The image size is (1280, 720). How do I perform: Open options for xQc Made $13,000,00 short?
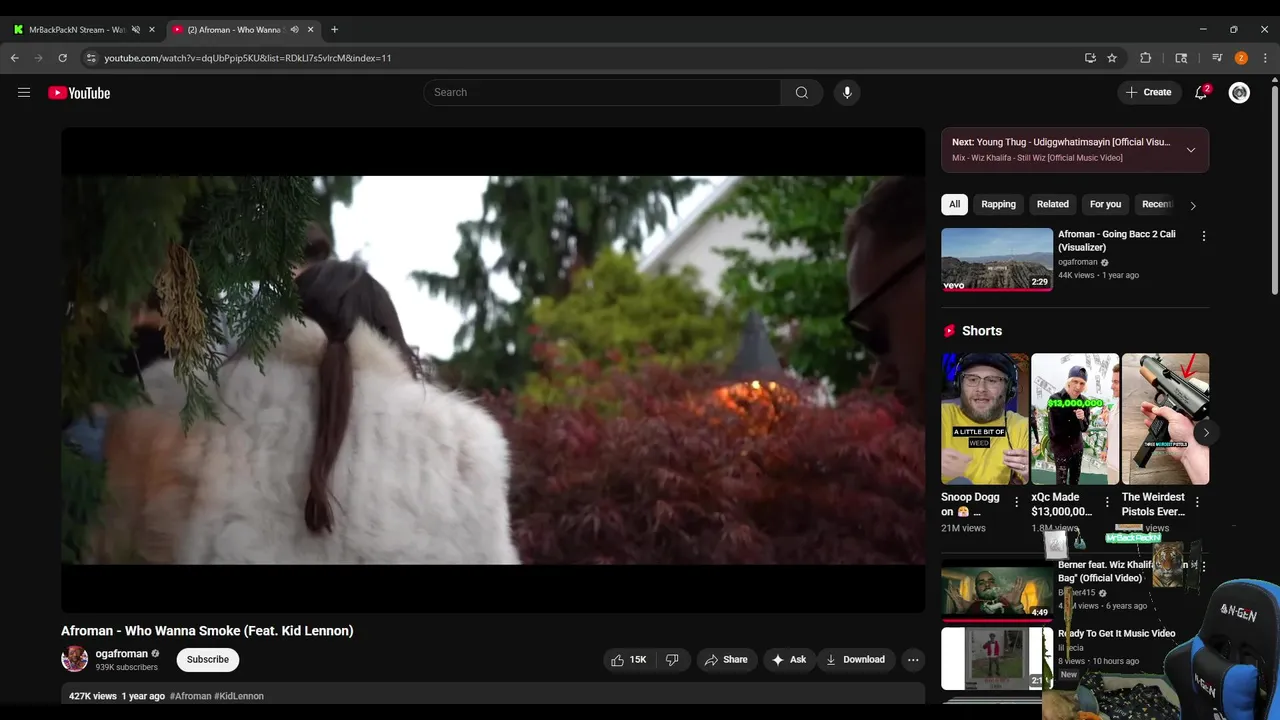(1107, 502)
